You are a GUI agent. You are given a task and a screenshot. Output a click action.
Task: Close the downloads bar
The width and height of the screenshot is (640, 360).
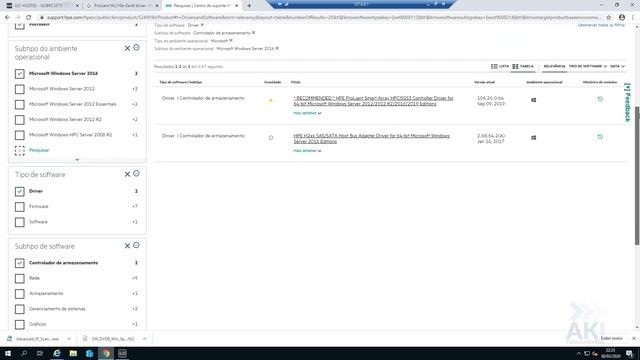pos(633,338)
